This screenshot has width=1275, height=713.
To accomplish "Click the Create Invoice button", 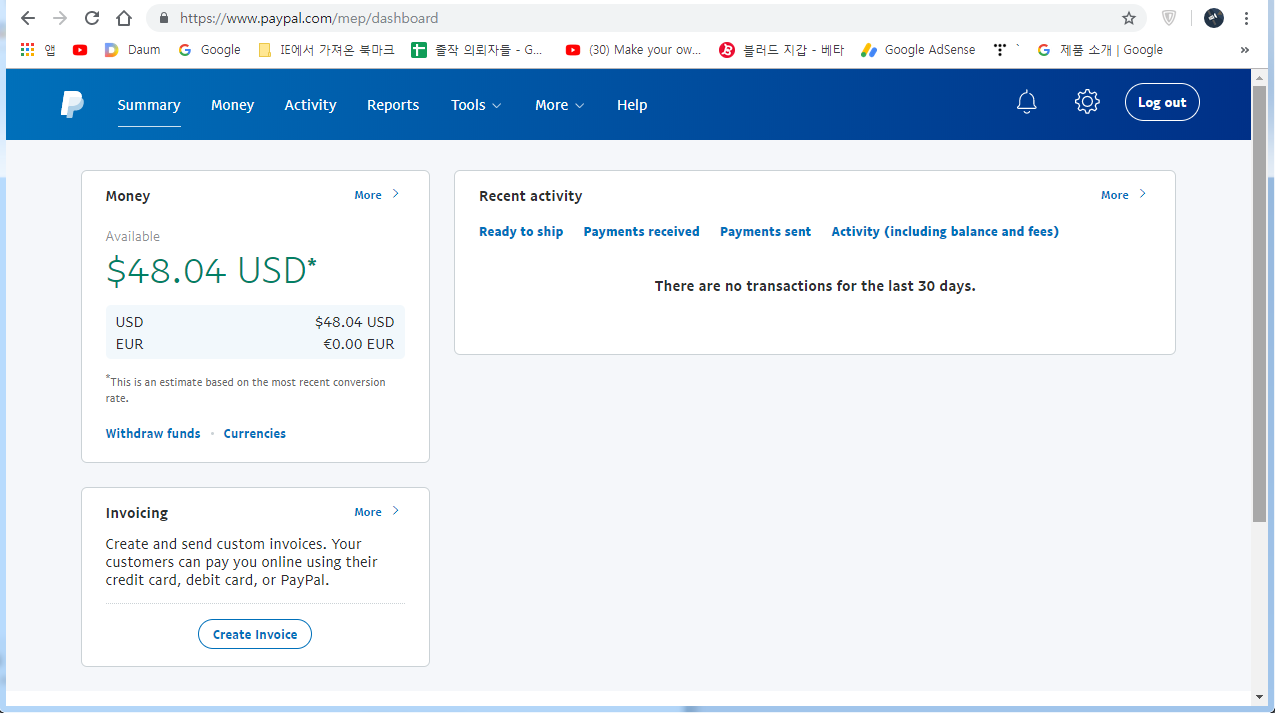I will [255, 634].
